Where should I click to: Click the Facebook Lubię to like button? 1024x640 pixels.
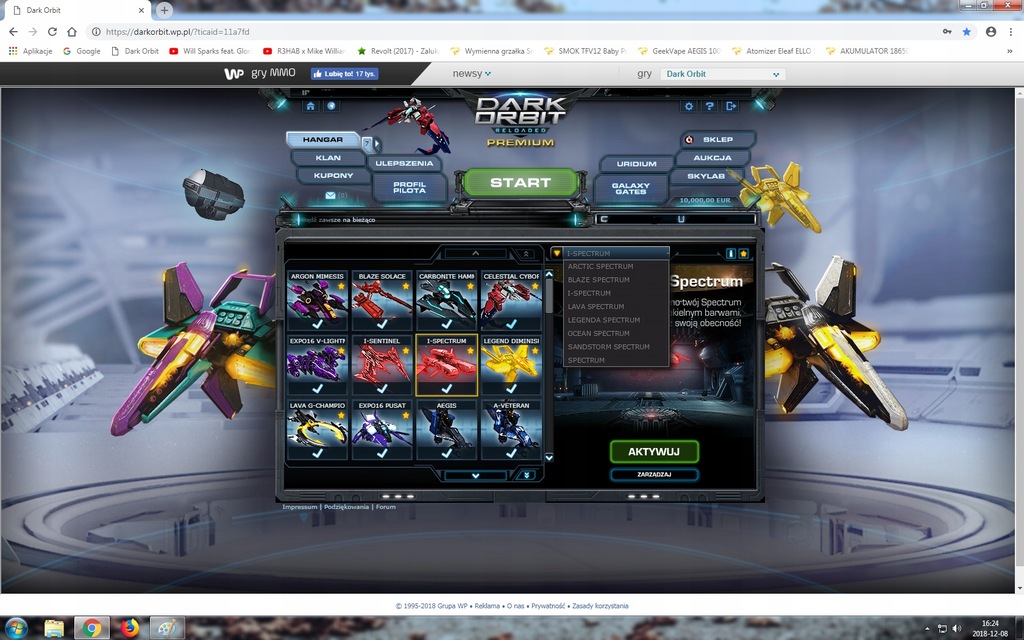(x=345, y=74)
